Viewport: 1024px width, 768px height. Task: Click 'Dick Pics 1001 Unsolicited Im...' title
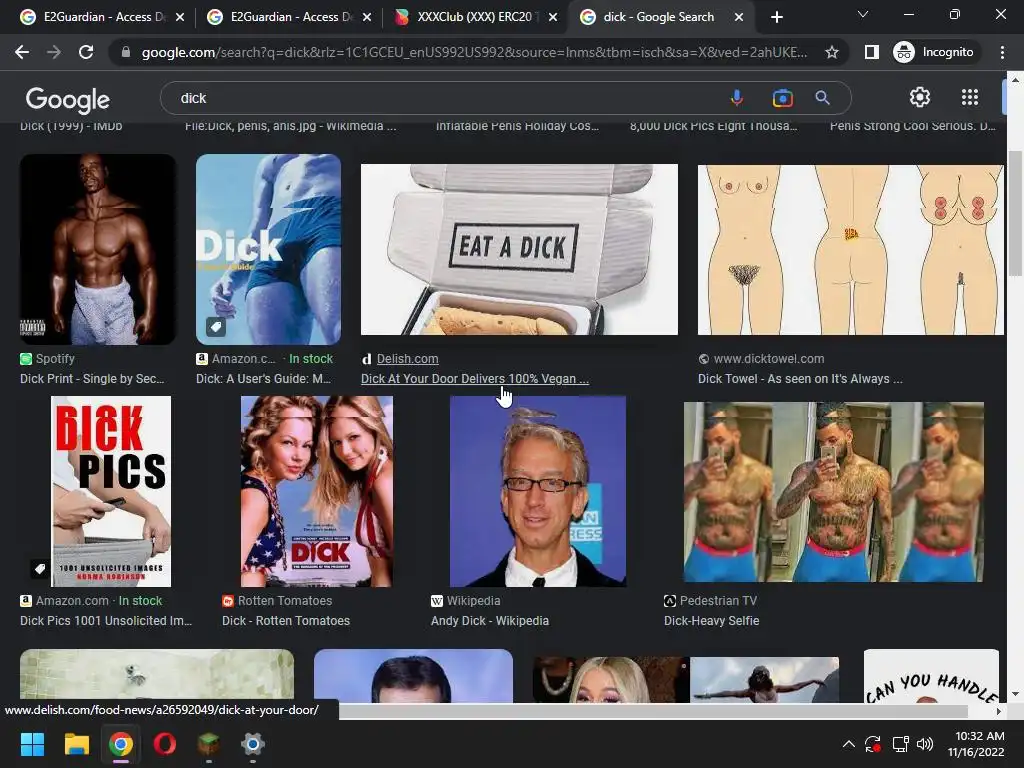point(106,620)
